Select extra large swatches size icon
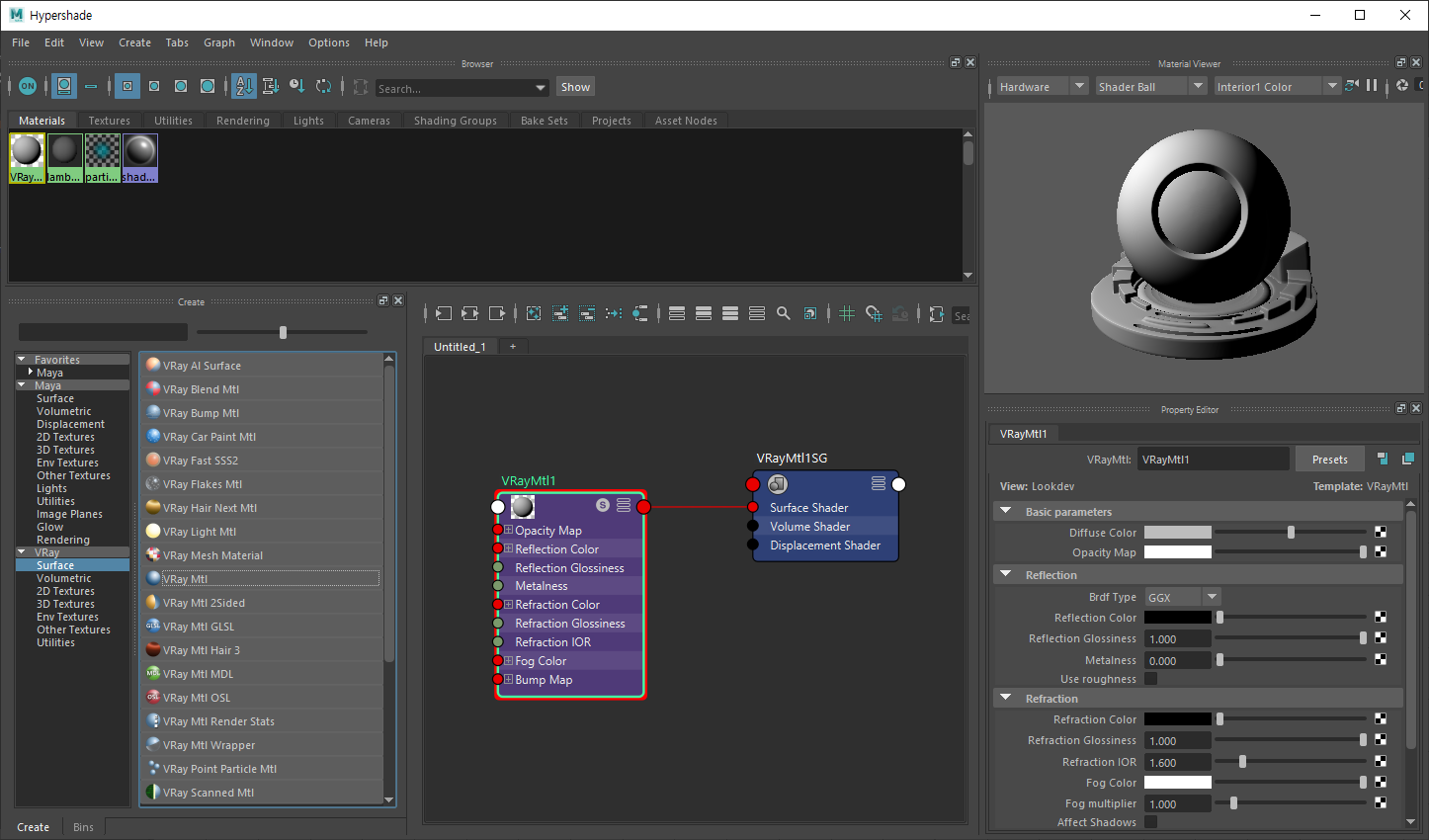The width and height of the screenshot is (1429, 840). pos(208,86)
